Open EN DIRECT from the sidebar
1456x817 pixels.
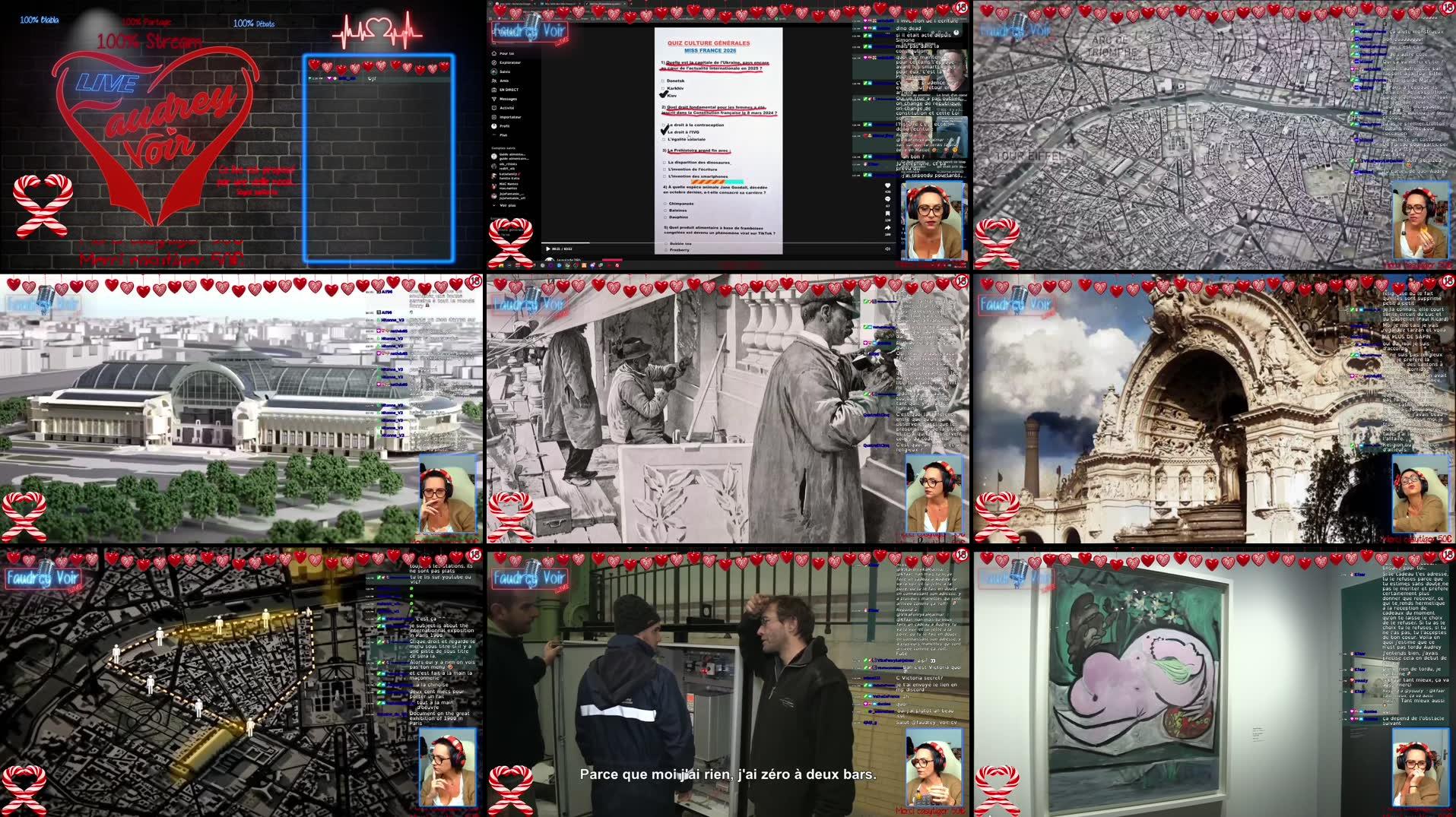click(508, 90)
